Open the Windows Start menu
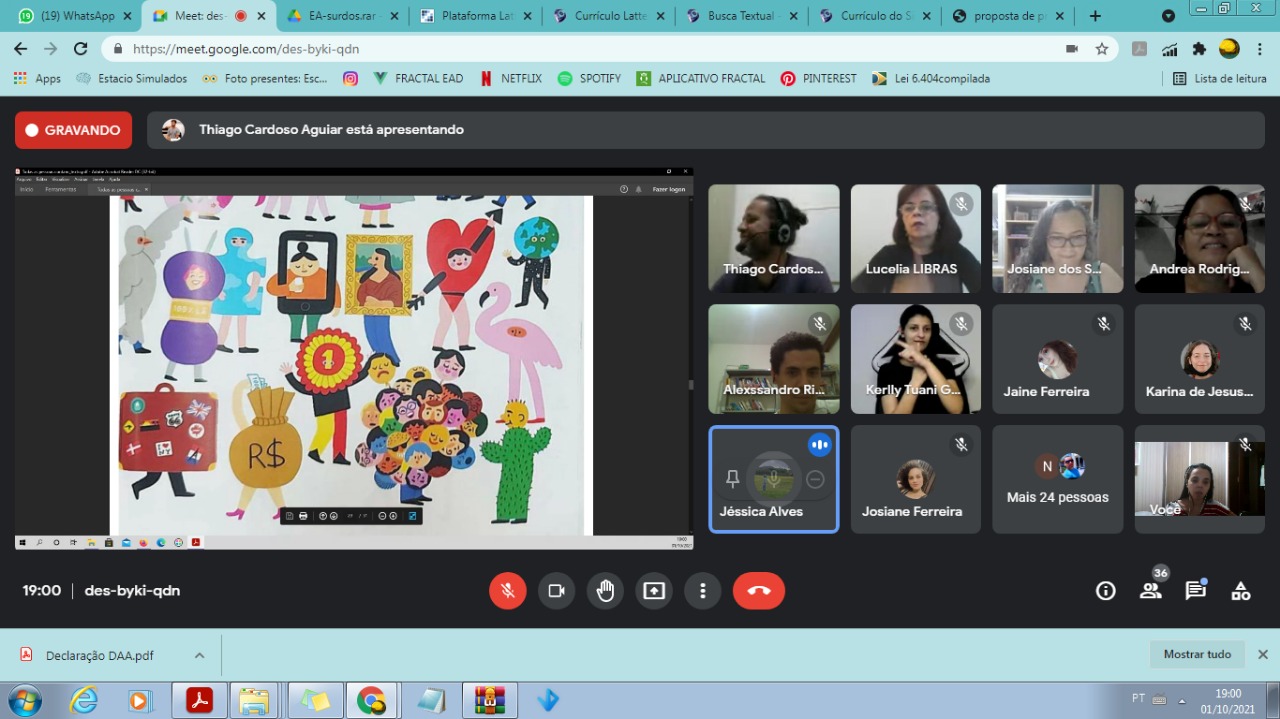 point(24,700)
